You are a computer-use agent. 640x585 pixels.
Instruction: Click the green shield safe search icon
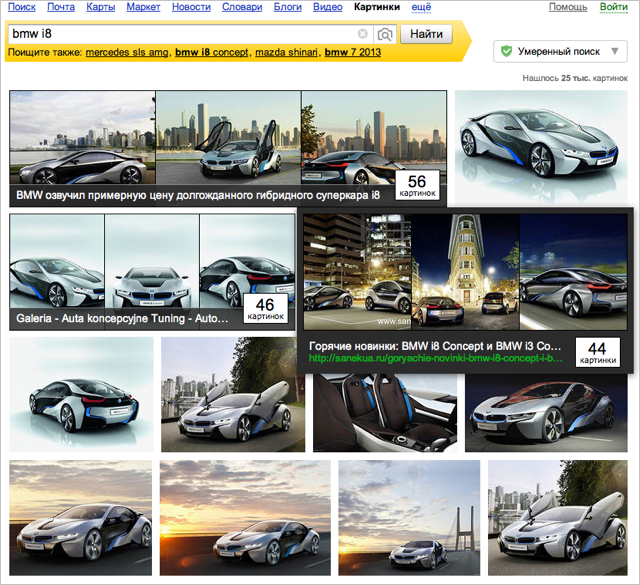(506, 51)
